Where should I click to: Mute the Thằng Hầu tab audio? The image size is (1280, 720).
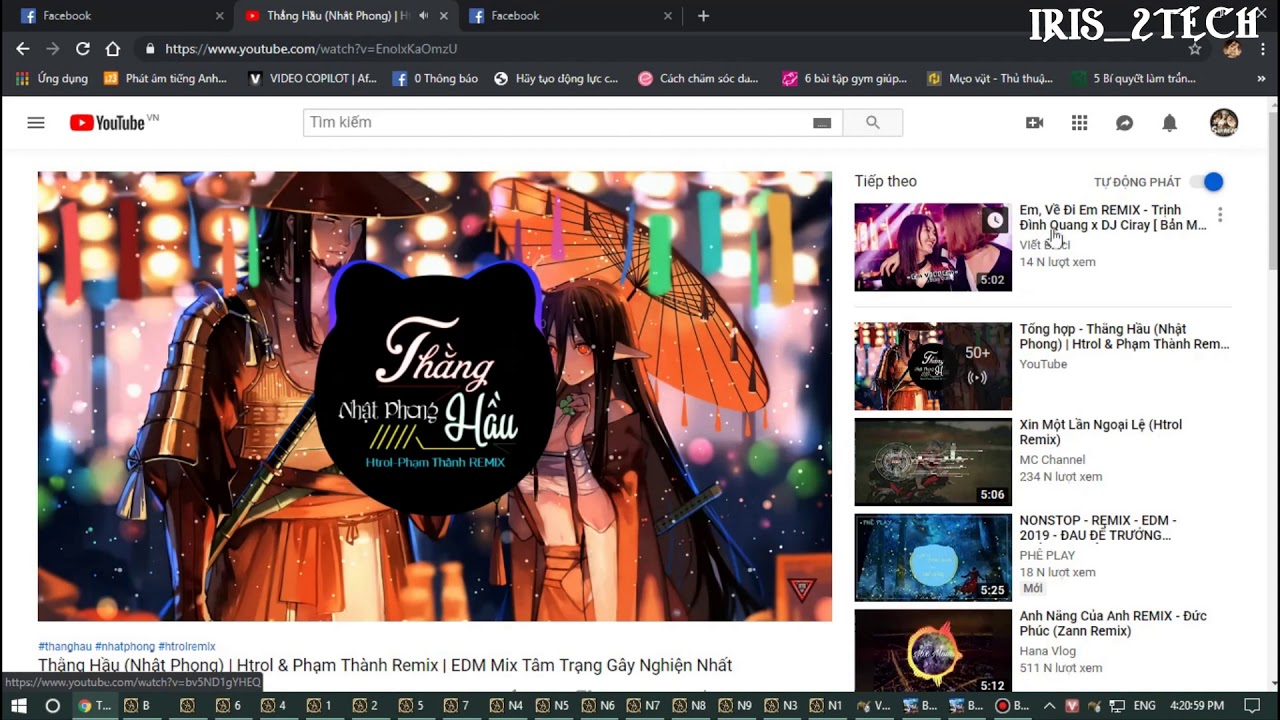[x=423, y=16]
